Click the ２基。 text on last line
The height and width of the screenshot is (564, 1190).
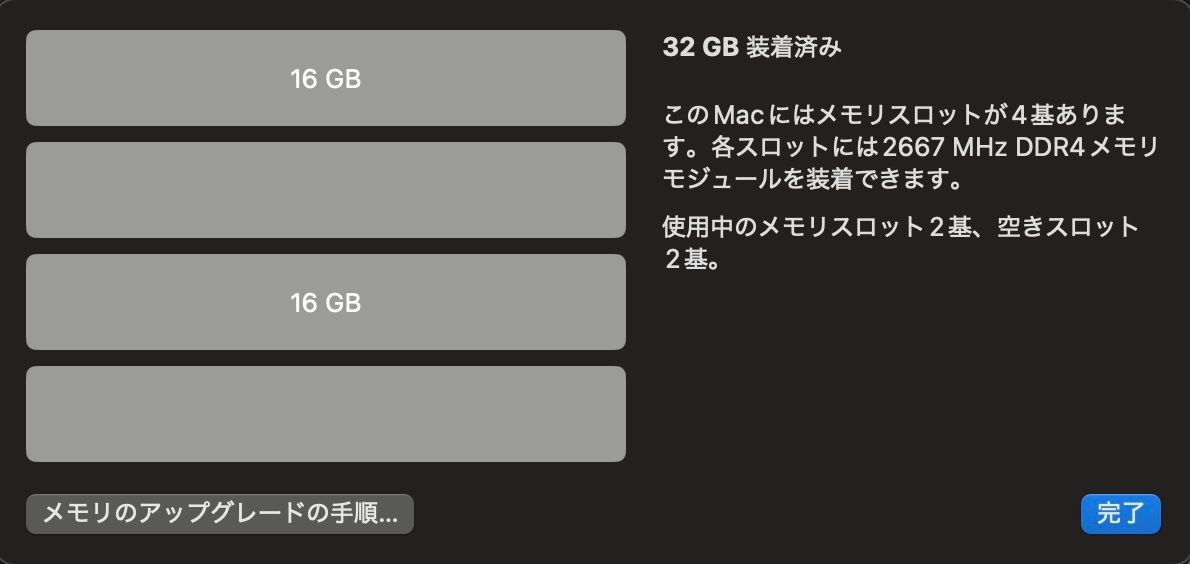pyautogui.click(x=691, y=259)
